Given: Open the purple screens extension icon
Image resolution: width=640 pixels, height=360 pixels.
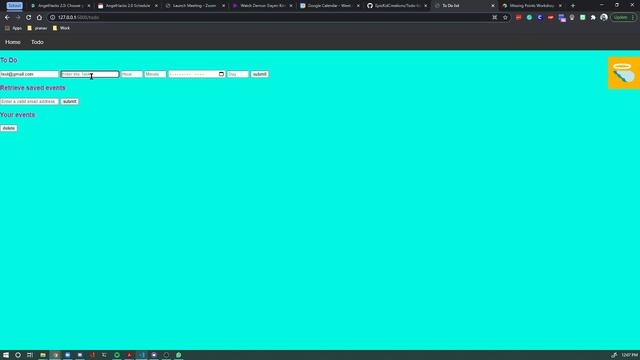Looking at the screenshot, I should pyautogui.click(x=562, y=18).
